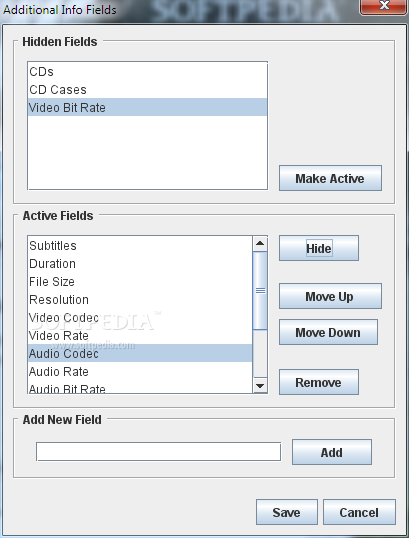Select File Size in Active Fields
Viewport: 409px width, 538px height.
tap(140, 281)
